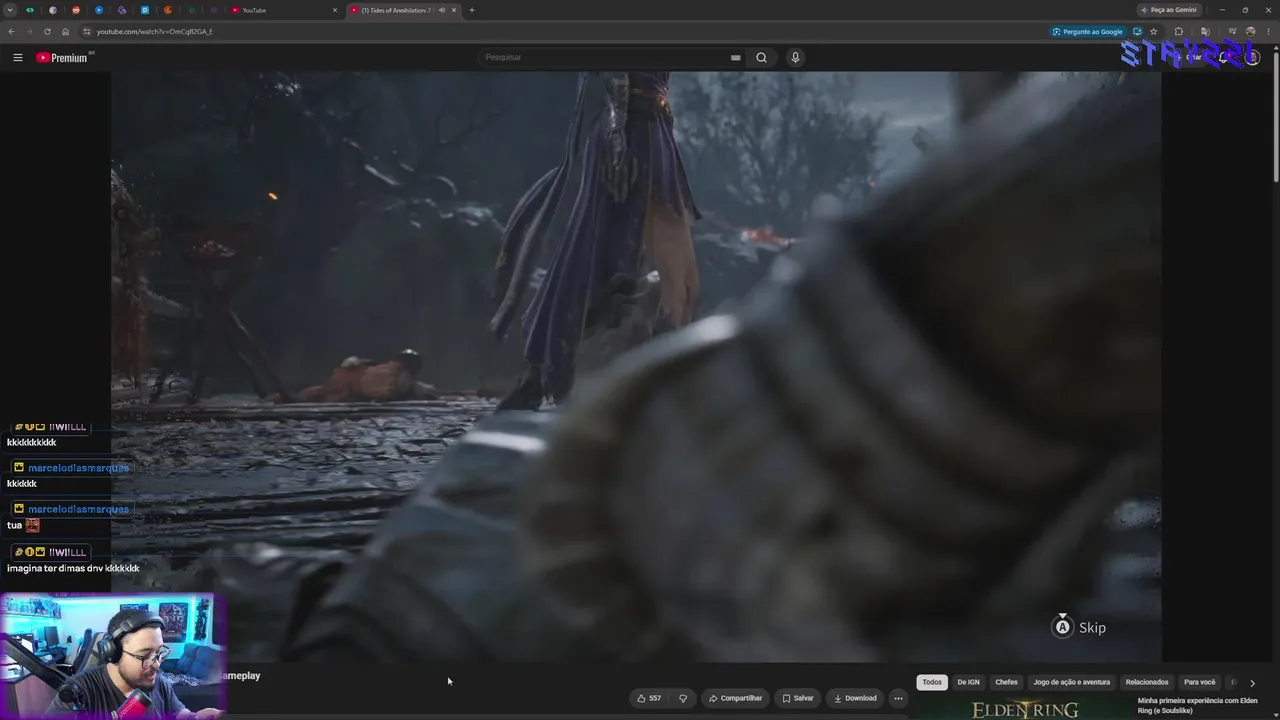Filter recommendations by De IGN

[968, 682]
